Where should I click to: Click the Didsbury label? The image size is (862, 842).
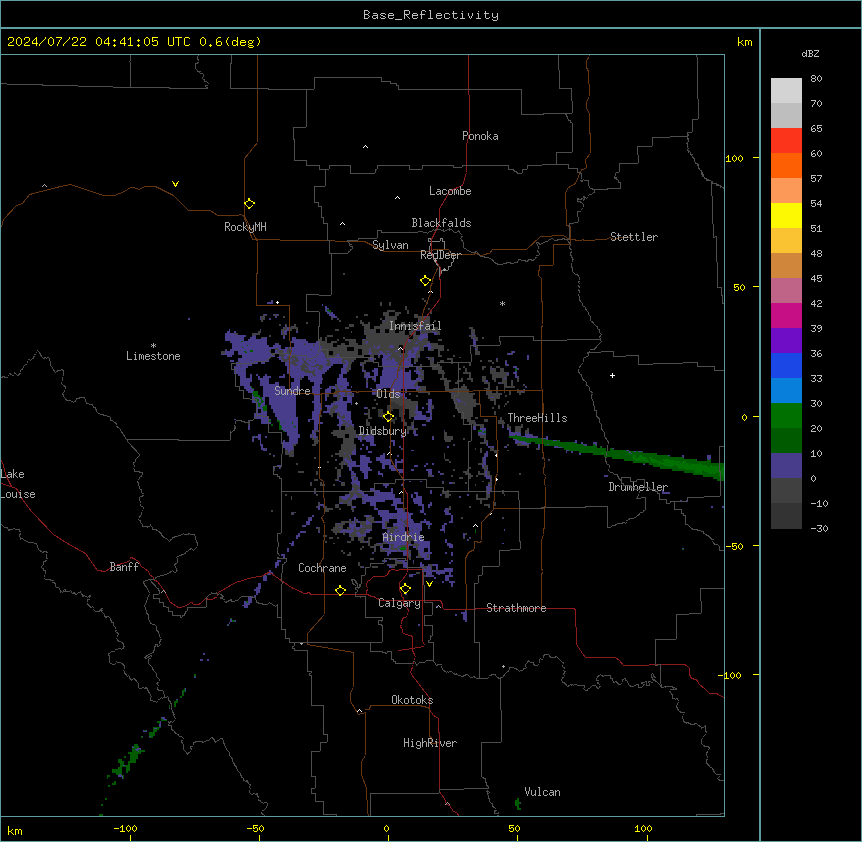pos(382,431)
